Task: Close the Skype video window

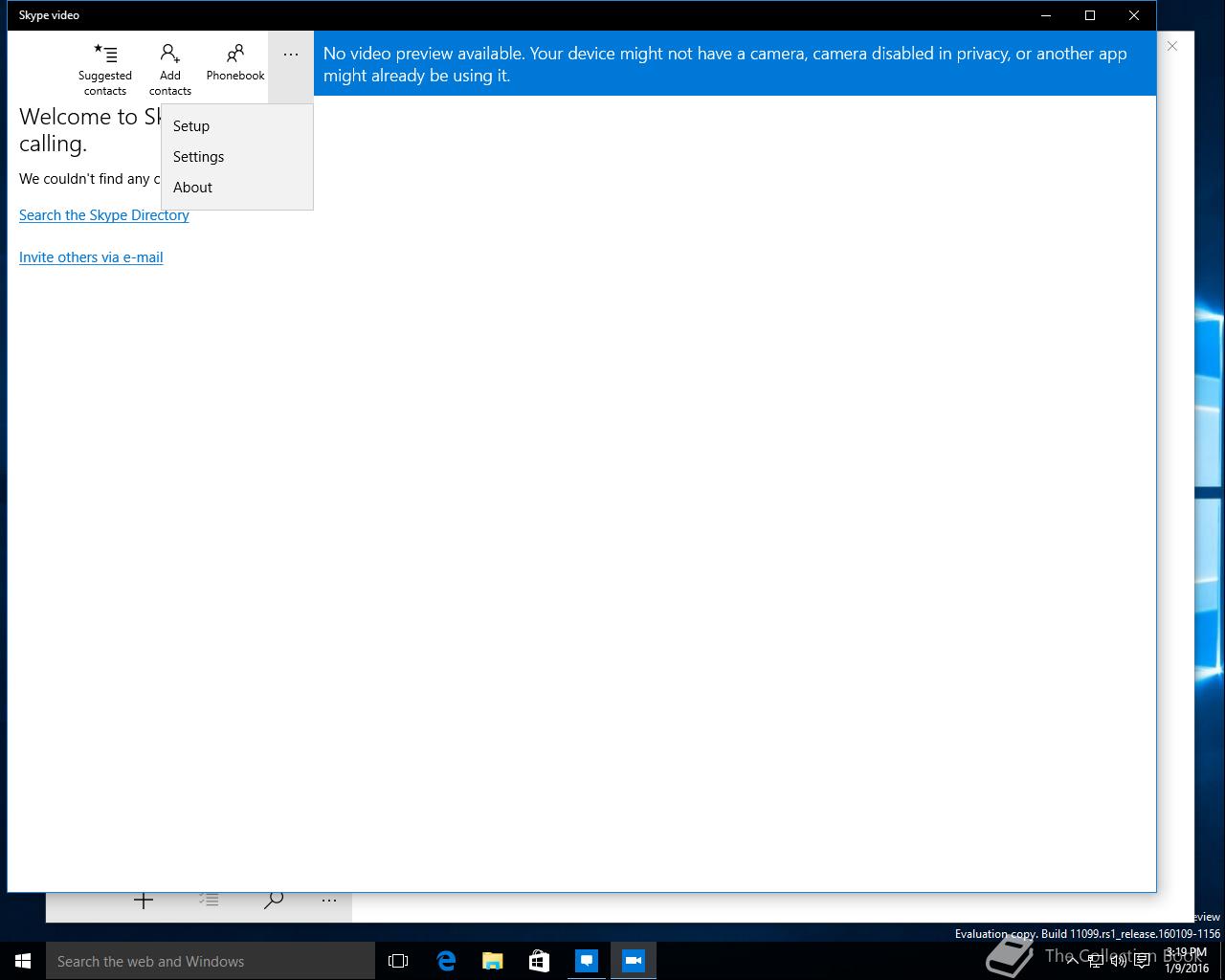Action: coord(1134,15)
